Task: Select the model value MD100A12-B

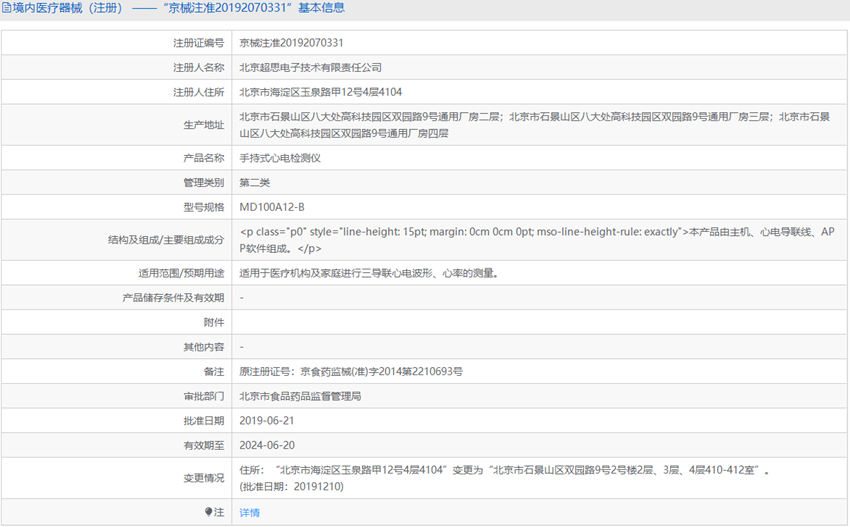Action: (x=272, y=207)
